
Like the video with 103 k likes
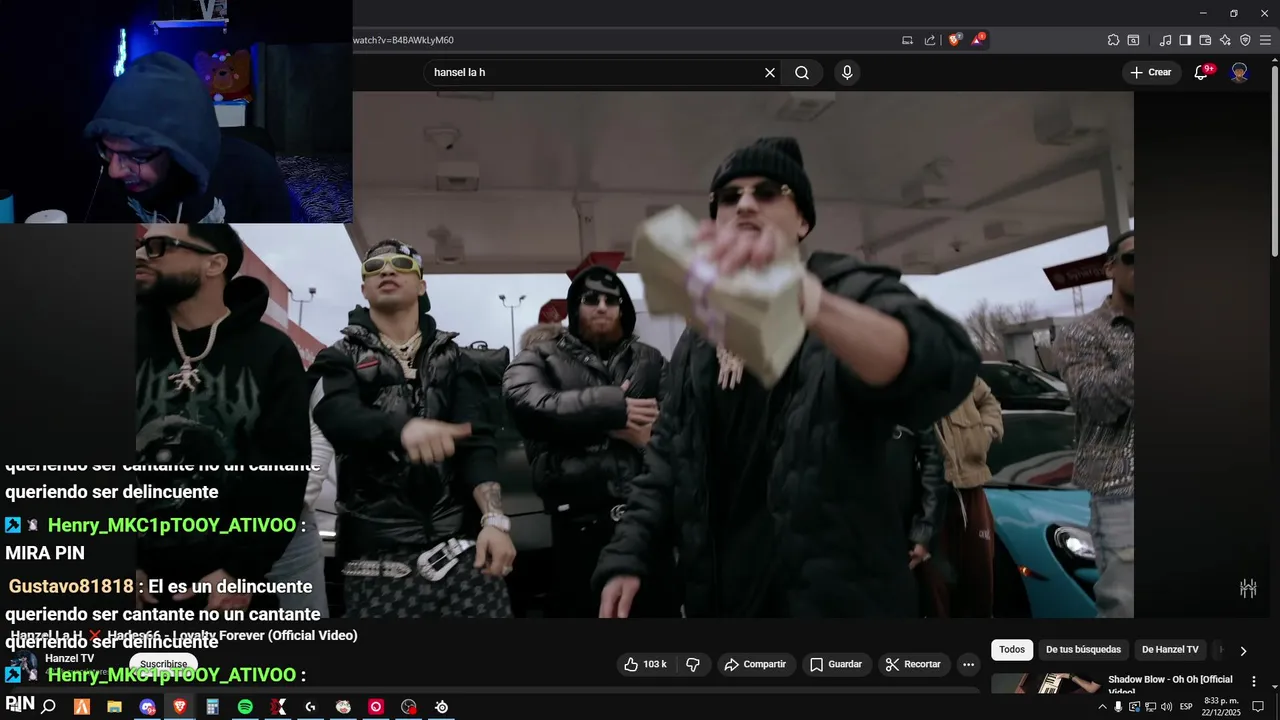click(645, 664)
